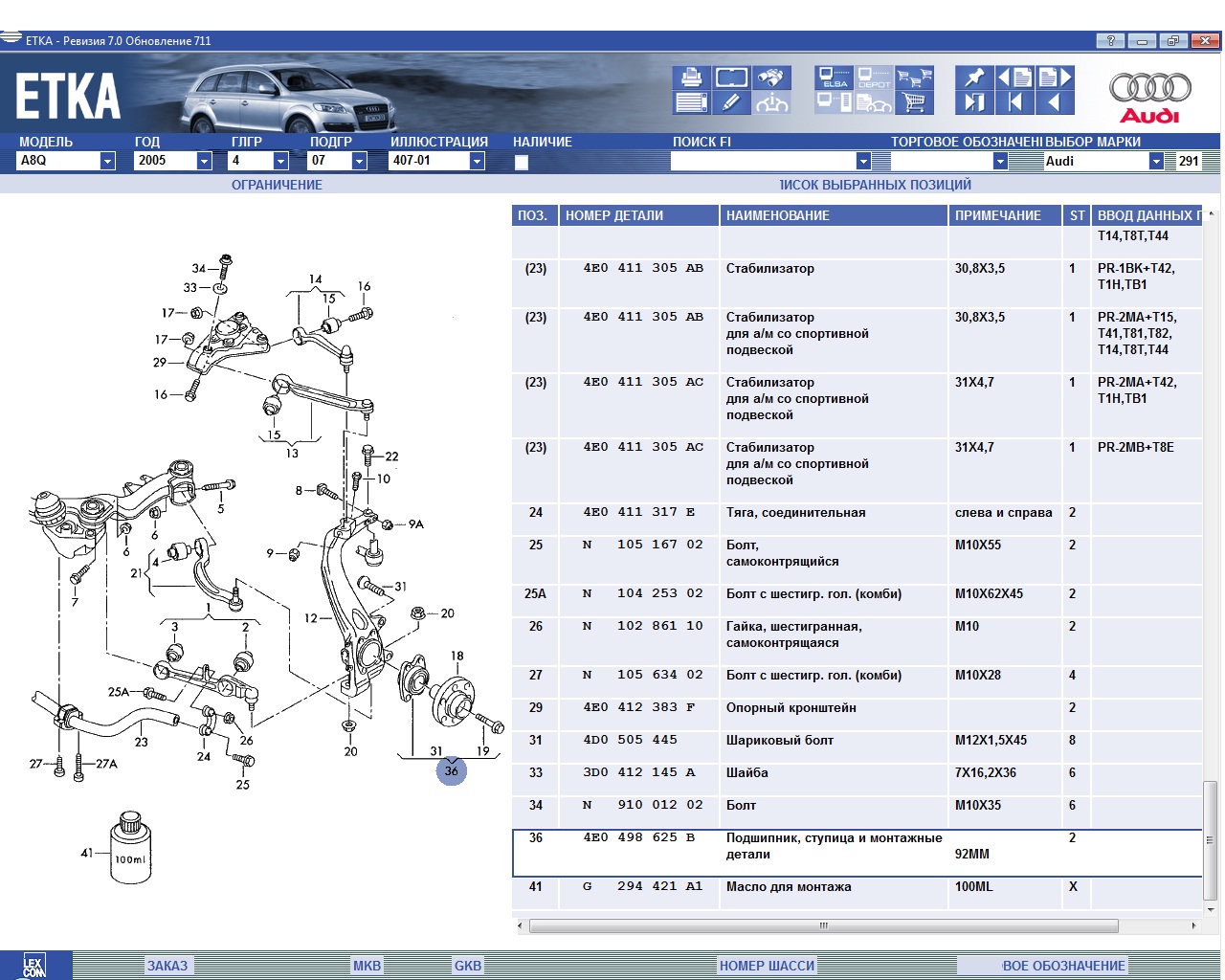The image size is (1225, 980).
Task: Click the help question mark in title bar
Action: (x=1110, y=40)
